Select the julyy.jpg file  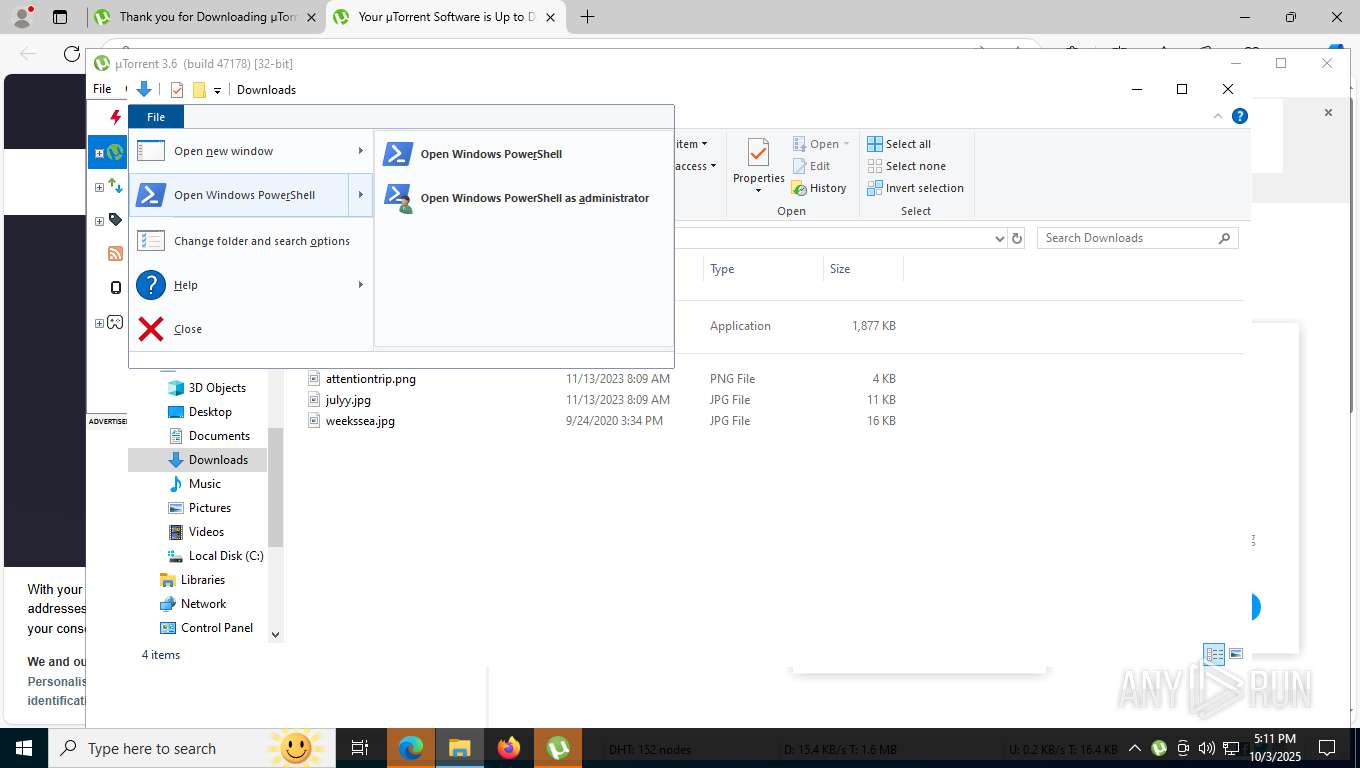click(x=348, y=400)
